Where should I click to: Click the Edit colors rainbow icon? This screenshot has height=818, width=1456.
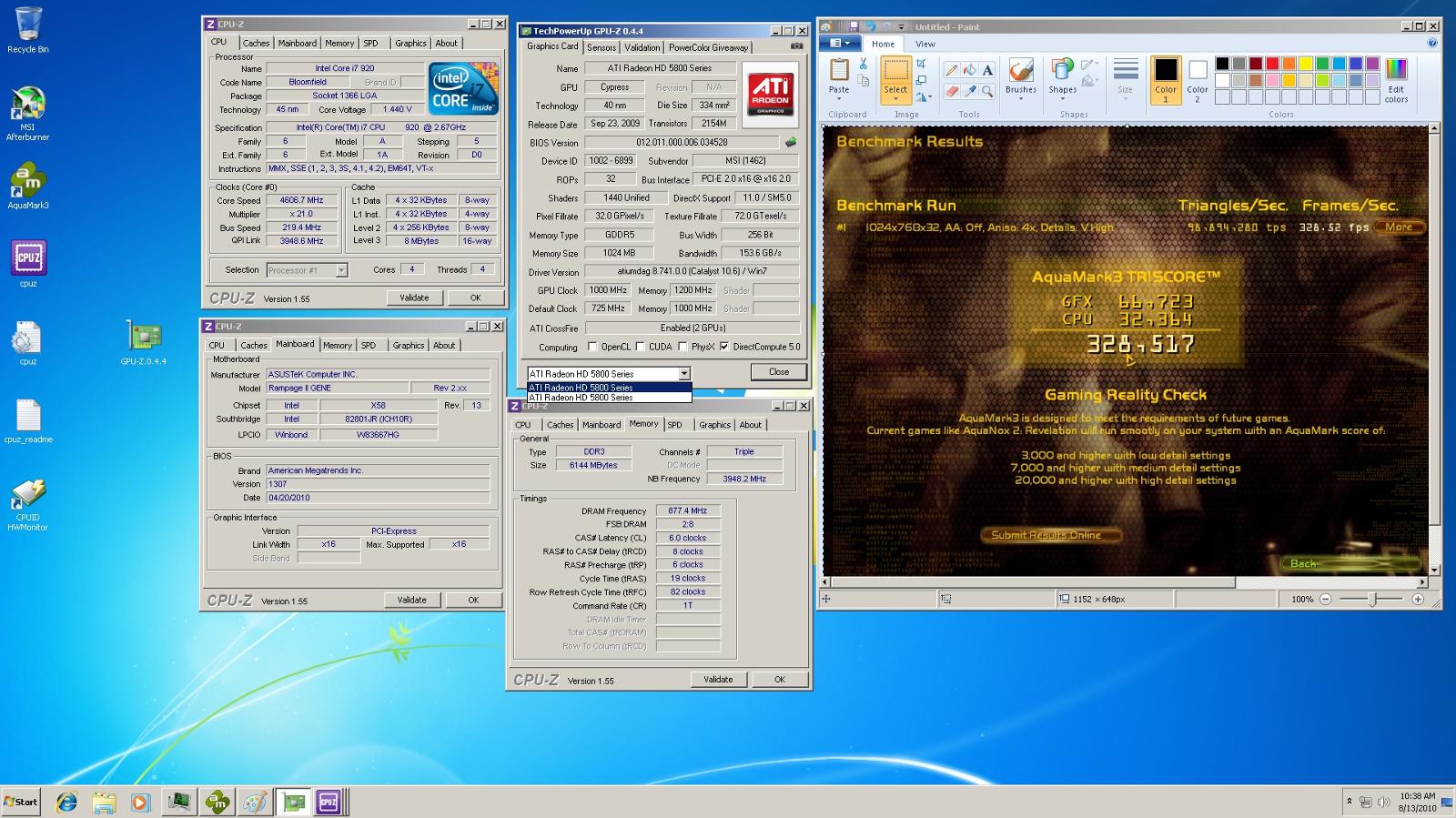point(1396,70)
